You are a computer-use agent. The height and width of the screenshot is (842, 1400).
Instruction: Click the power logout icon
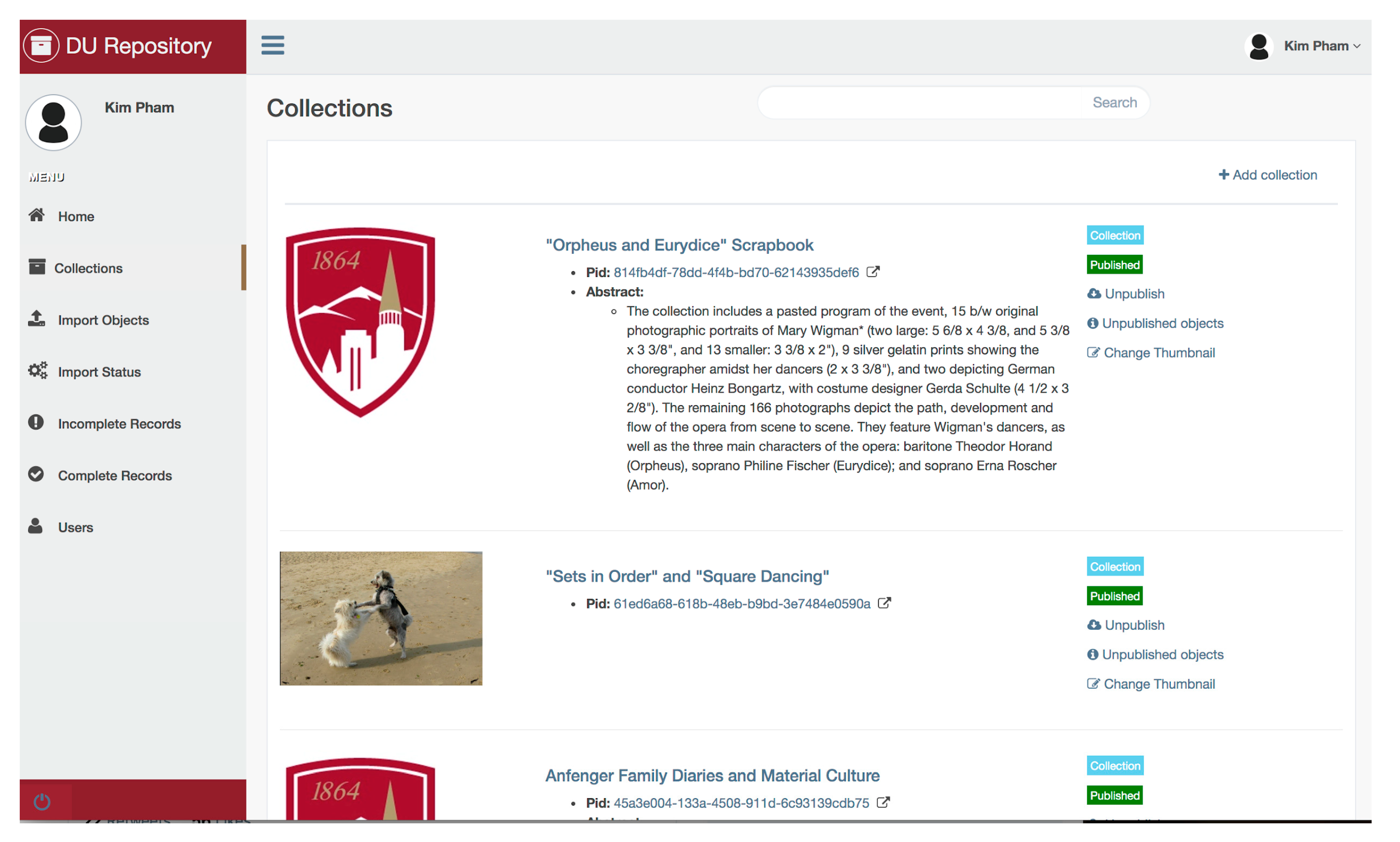42,801
